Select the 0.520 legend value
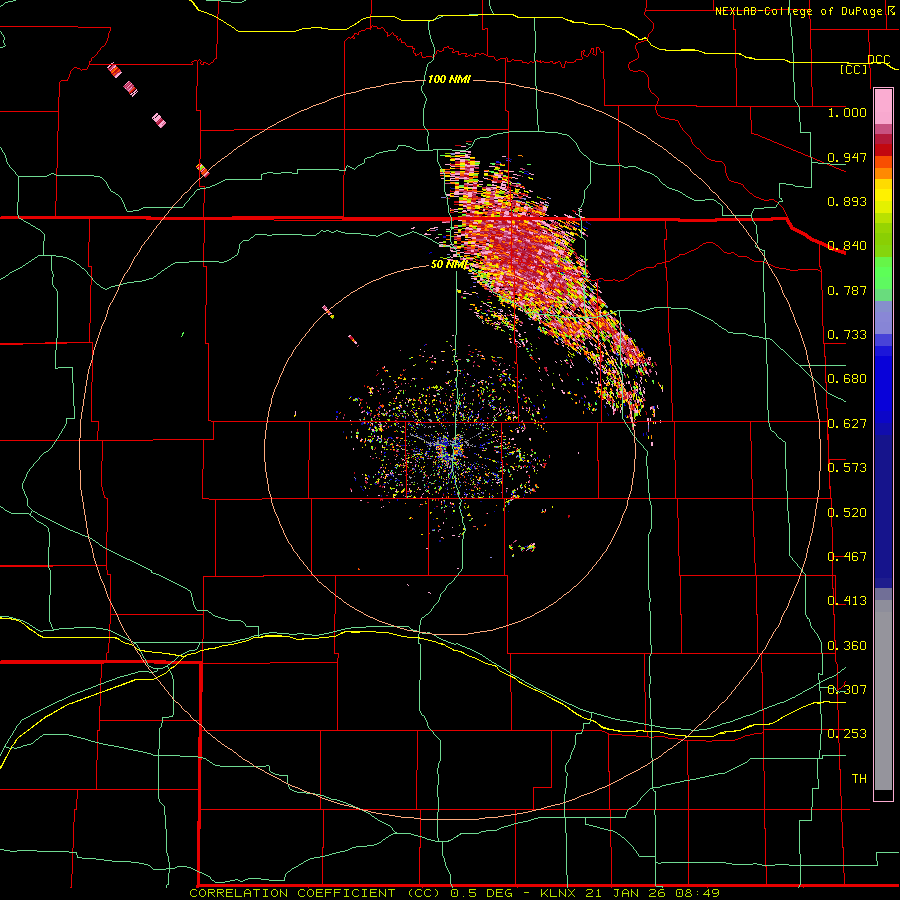900x900 pixels. 847,513
